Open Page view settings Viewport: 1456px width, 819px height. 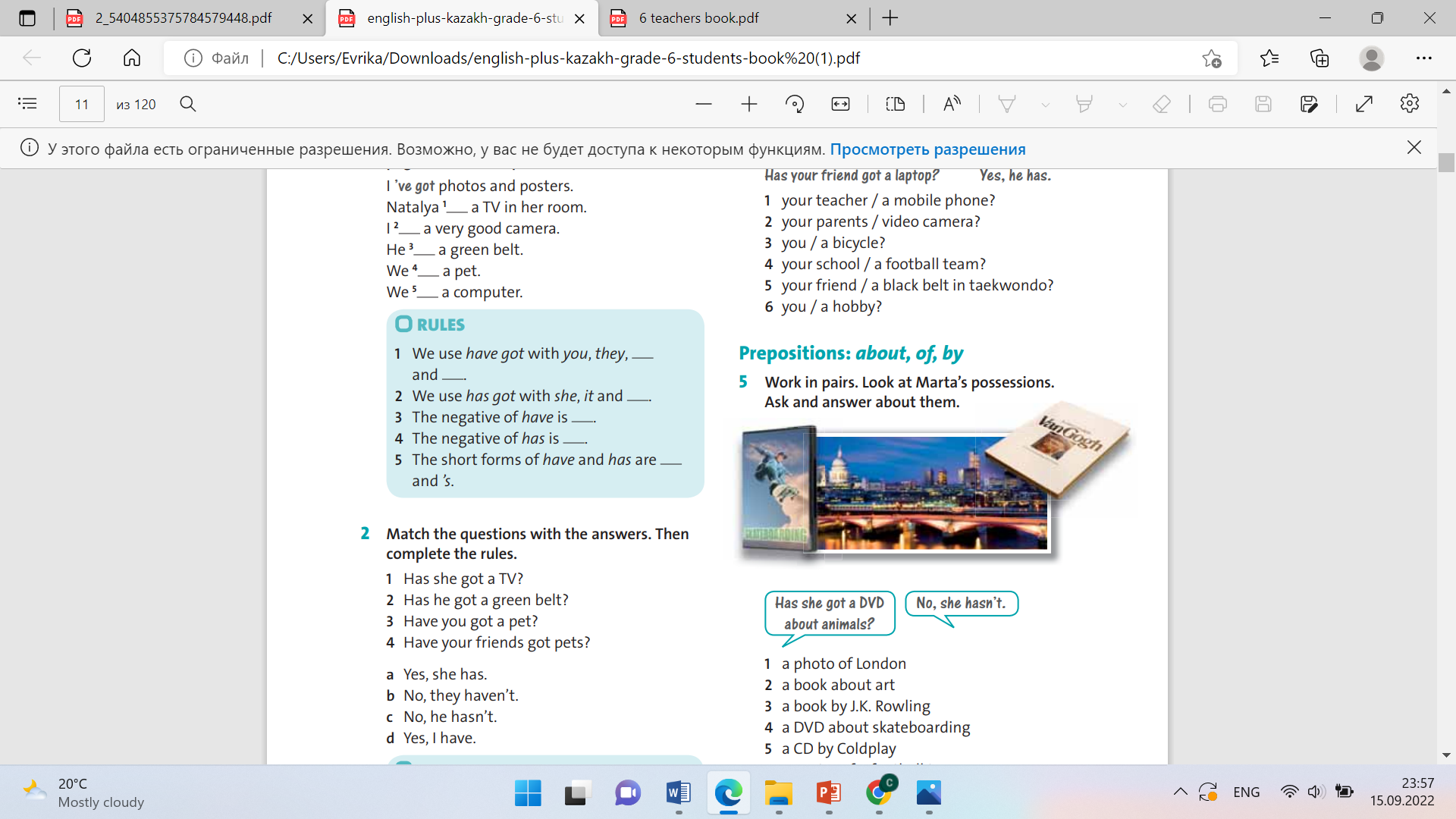click(x=896, y=104)
